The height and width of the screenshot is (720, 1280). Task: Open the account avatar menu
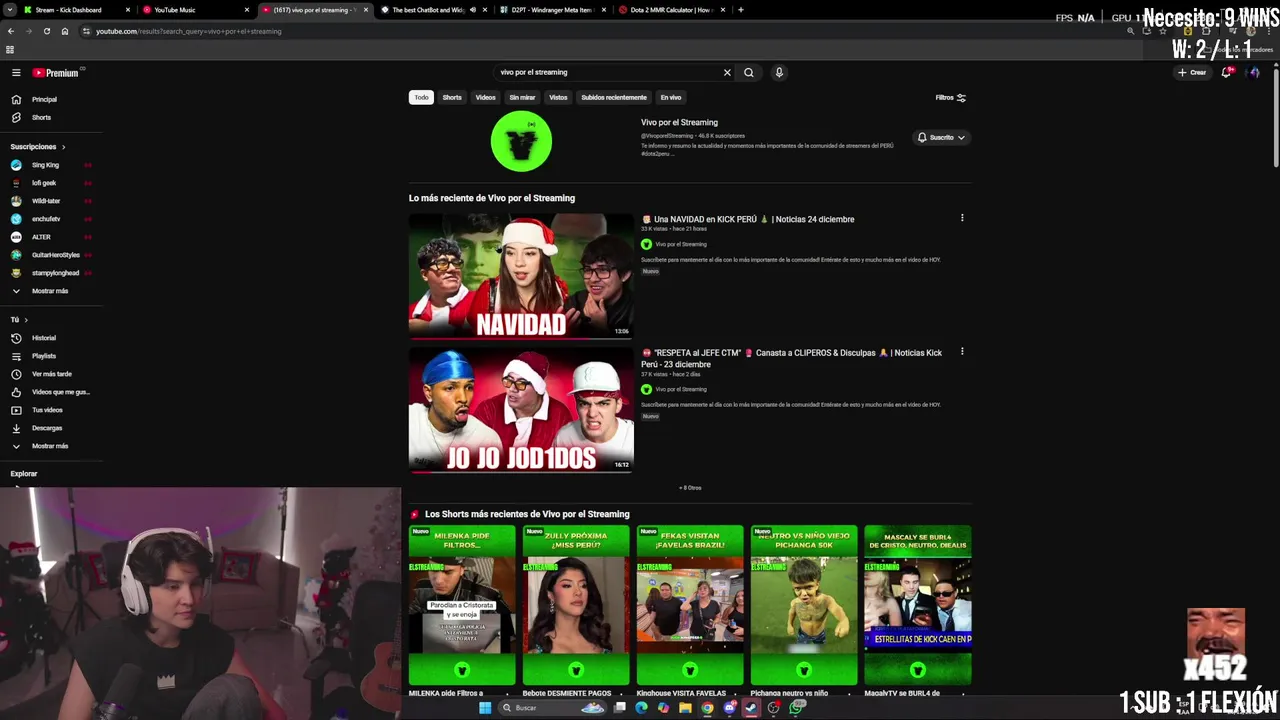point(1254,72)
